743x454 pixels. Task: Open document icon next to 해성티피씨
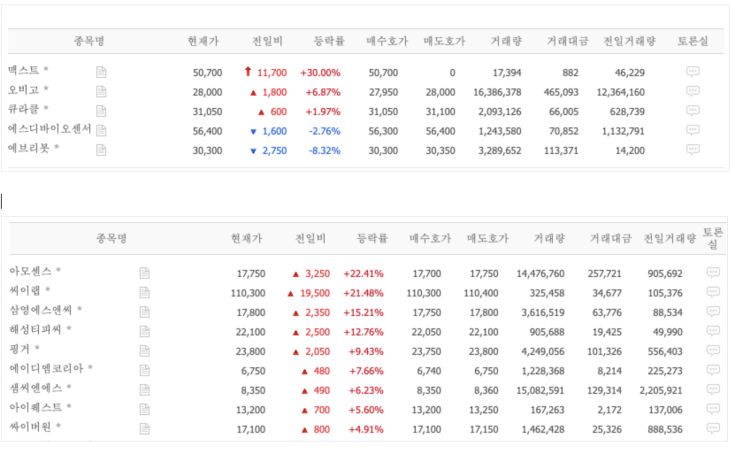(145, 331)
